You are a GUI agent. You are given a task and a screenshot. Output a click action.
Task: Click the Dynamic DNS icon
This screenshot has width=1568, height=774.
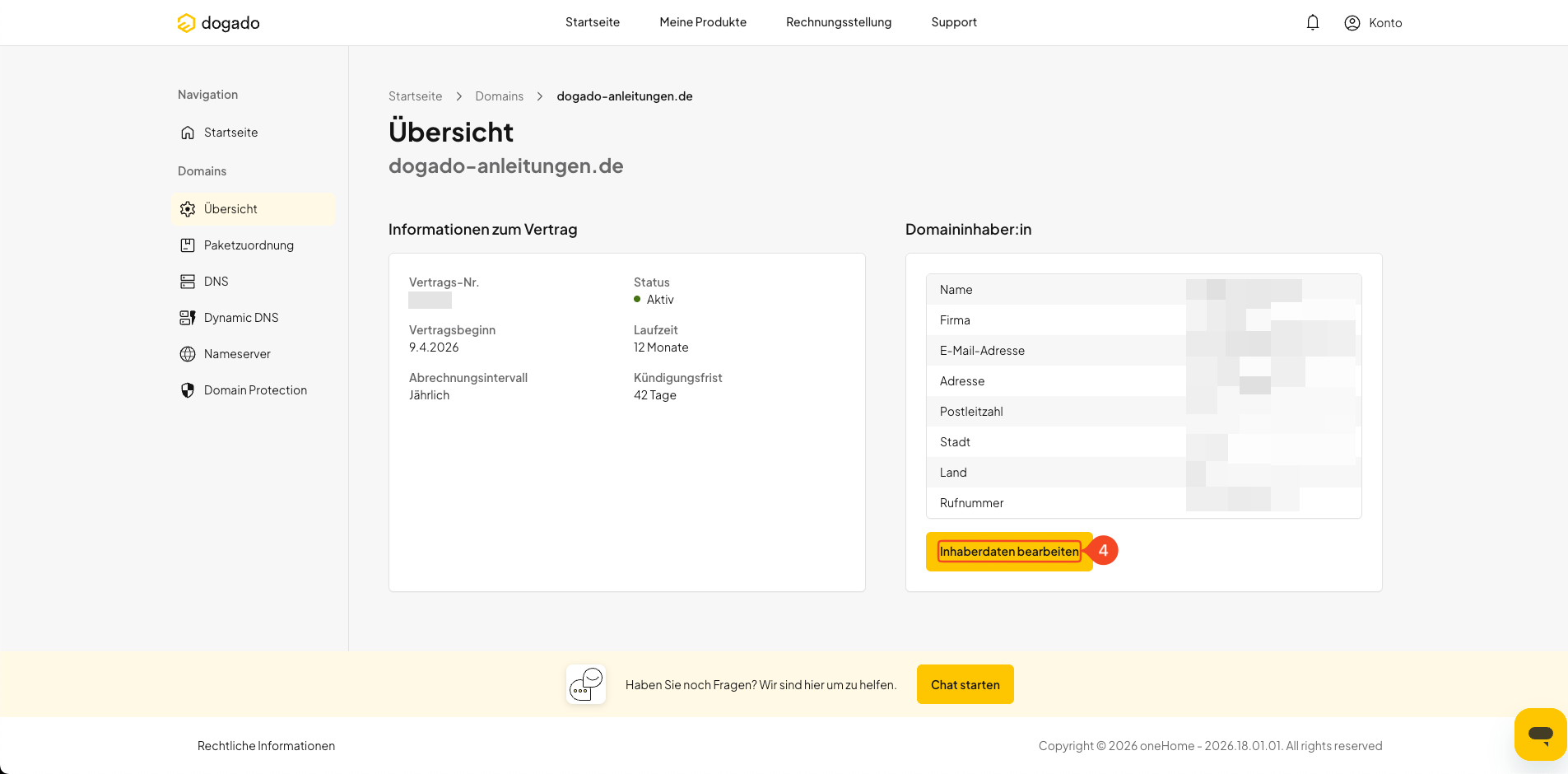[x=188, y=318]
